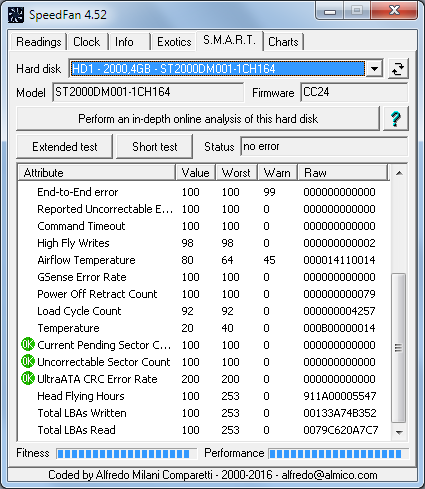Image resolution: width=425 pixels, height=489 pixels.
Task: Close the SpeedFan 4.52 window
Action: (395, 11)
